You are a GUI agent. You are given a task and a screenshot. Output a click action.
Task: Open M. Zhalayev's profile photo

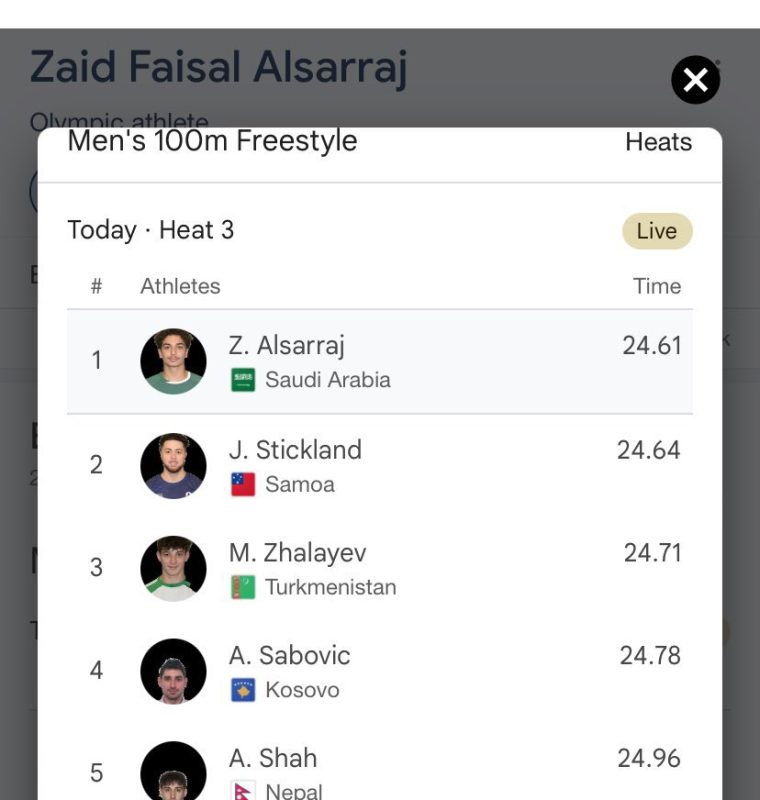[x=173, y=568]
